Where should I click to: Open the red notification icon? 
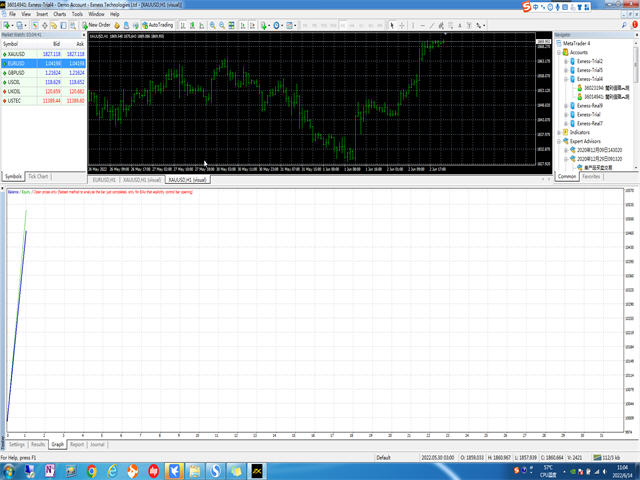pyautogui.click(x=635, y=25)
